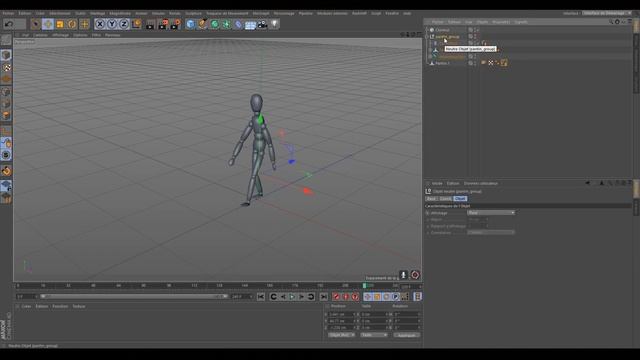Switch to the Base tab
This screenshot has height=360, width=640.
[431, 199]
